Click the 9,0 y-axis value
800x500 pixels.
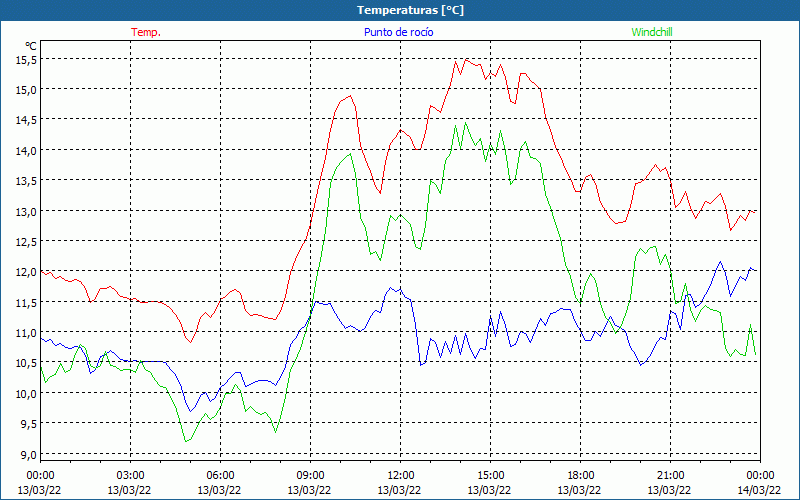pyautogui.click(x=28, y=455)
